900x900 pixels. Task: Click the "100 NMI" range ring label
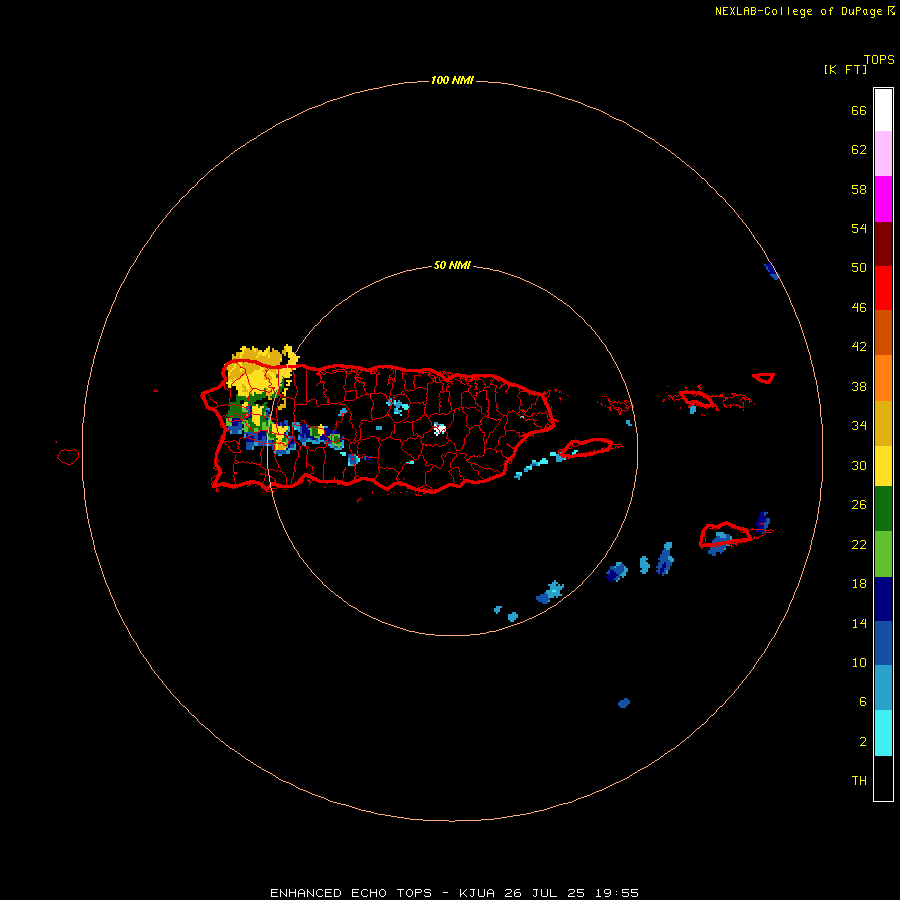click(x=452, y=80)
